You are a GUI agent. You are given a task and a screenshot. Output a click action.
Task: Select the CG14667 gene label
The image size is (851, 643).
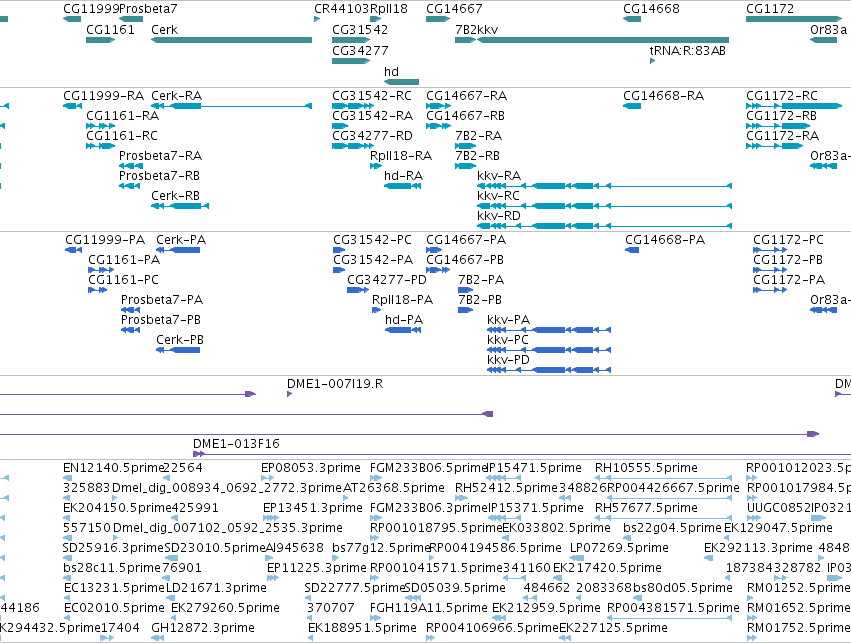(x=454, y=9)
